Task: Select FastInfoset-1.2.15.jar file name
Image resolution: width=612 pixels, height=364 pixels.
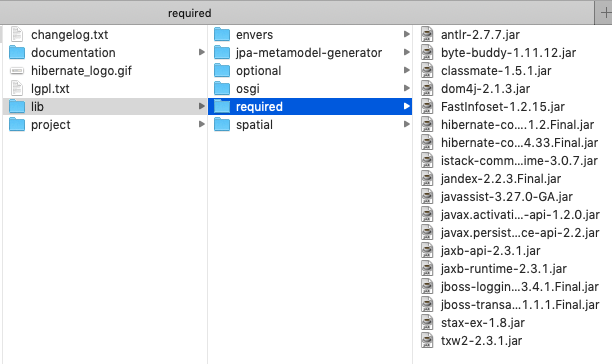Action: [503, 107]
